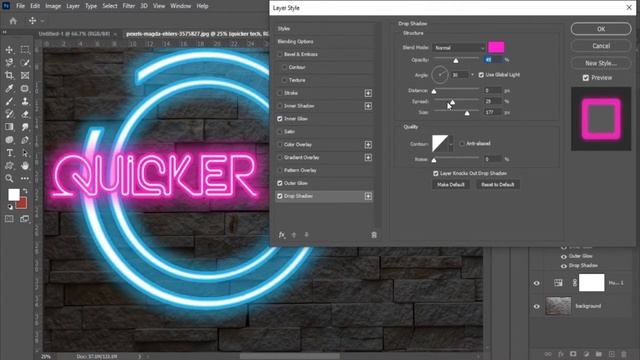
Task: Open the Window menu
Action: click(x=181, y=6)
